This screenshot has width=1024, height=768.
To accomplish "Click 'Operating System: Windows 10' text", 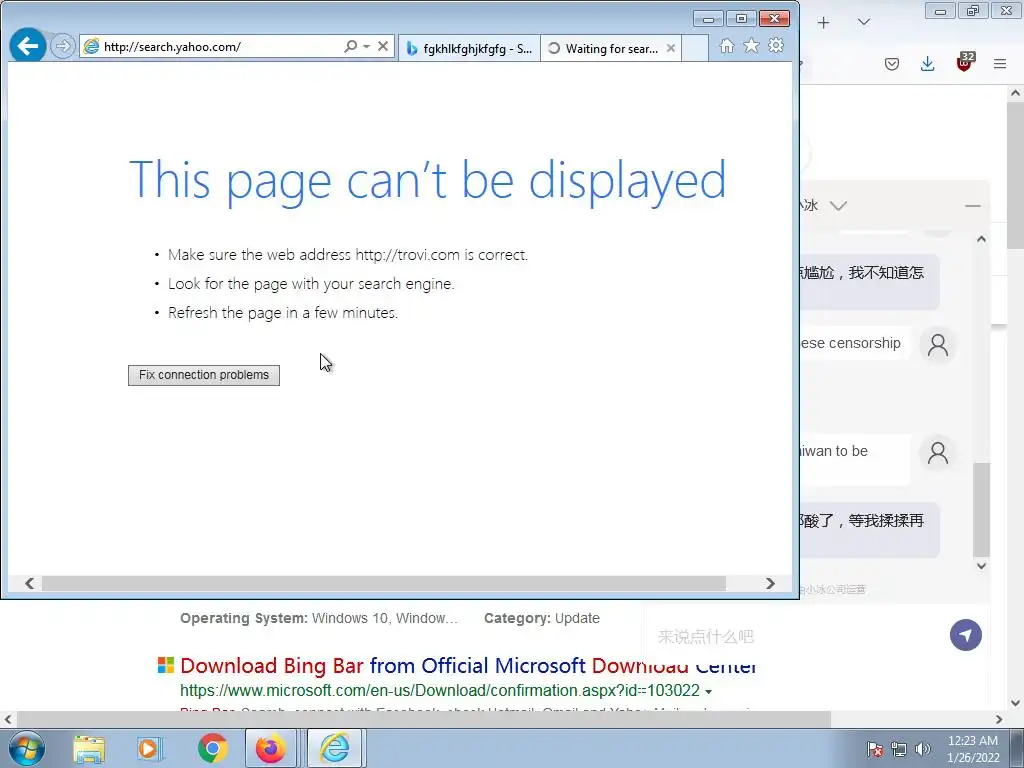I will click(x=319, y=618).
